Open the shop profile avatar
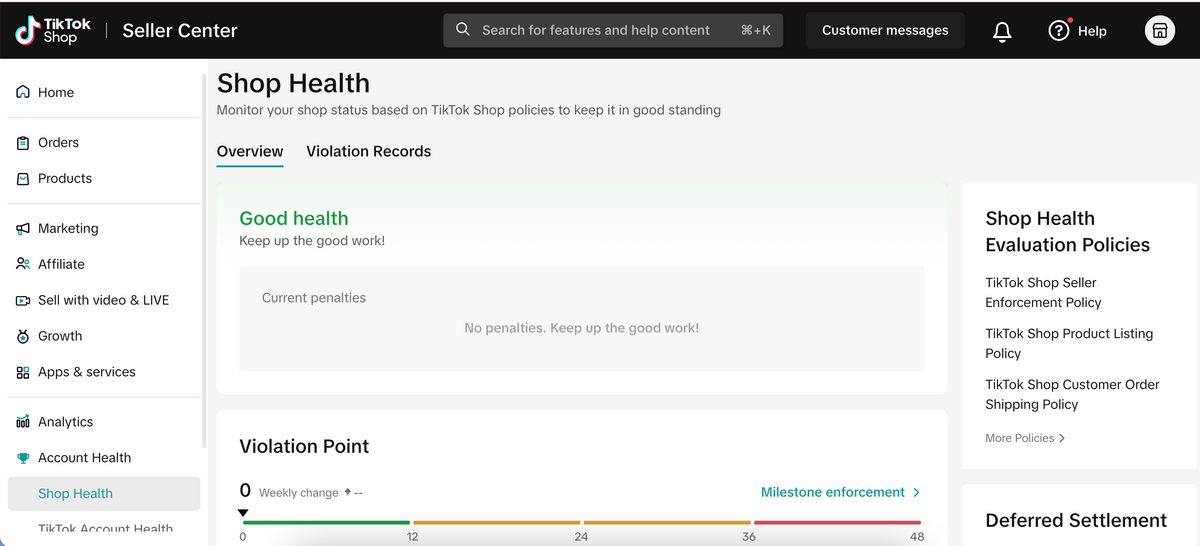Viewport: 1200px width, 546px height. (x=1159, y=31)
